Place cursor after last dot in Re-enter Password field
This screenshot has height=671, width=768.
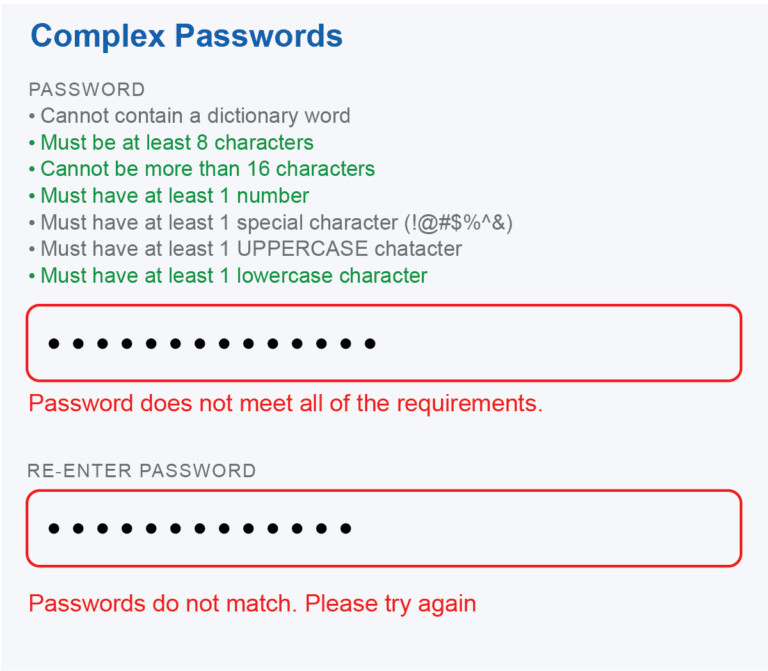click(356, 529)
